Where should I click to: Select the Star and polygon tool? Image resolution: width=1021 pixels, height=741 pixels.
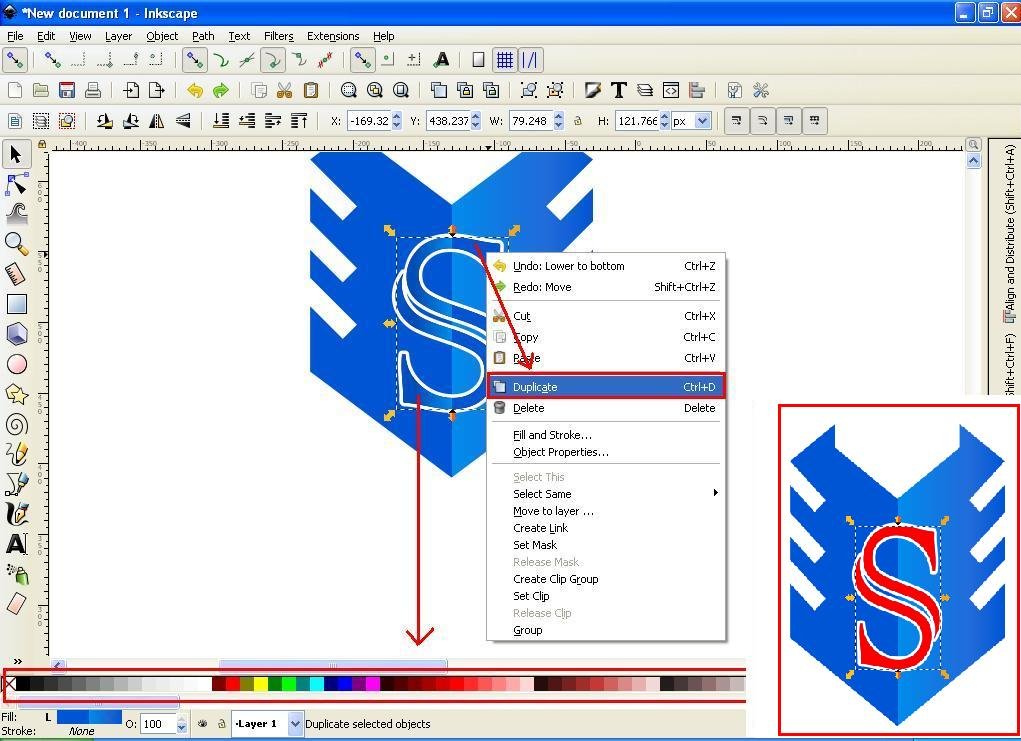(x=16, y=394)
